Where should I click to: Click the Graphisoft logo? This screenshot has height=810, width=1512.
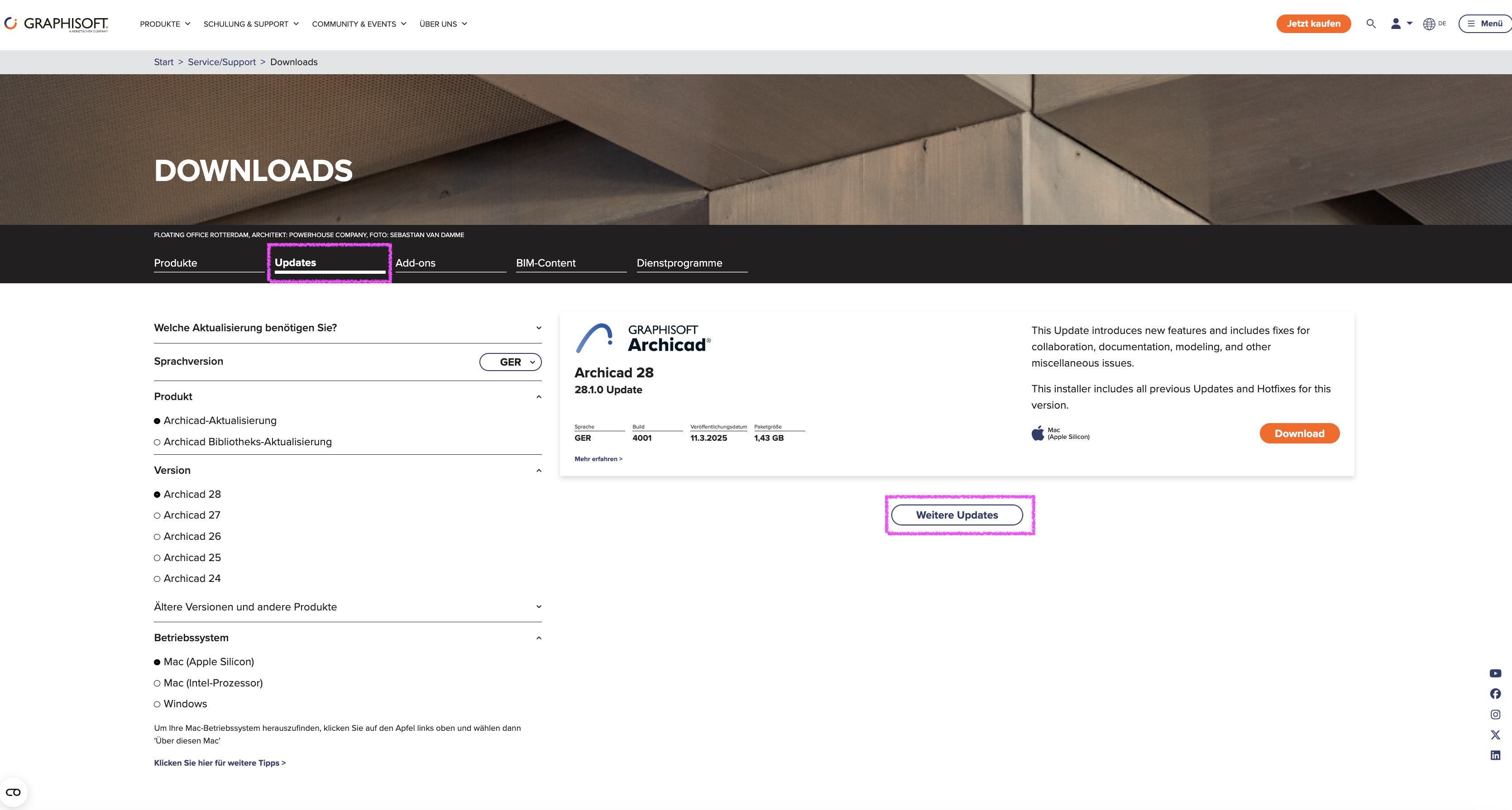click(56, 24)
